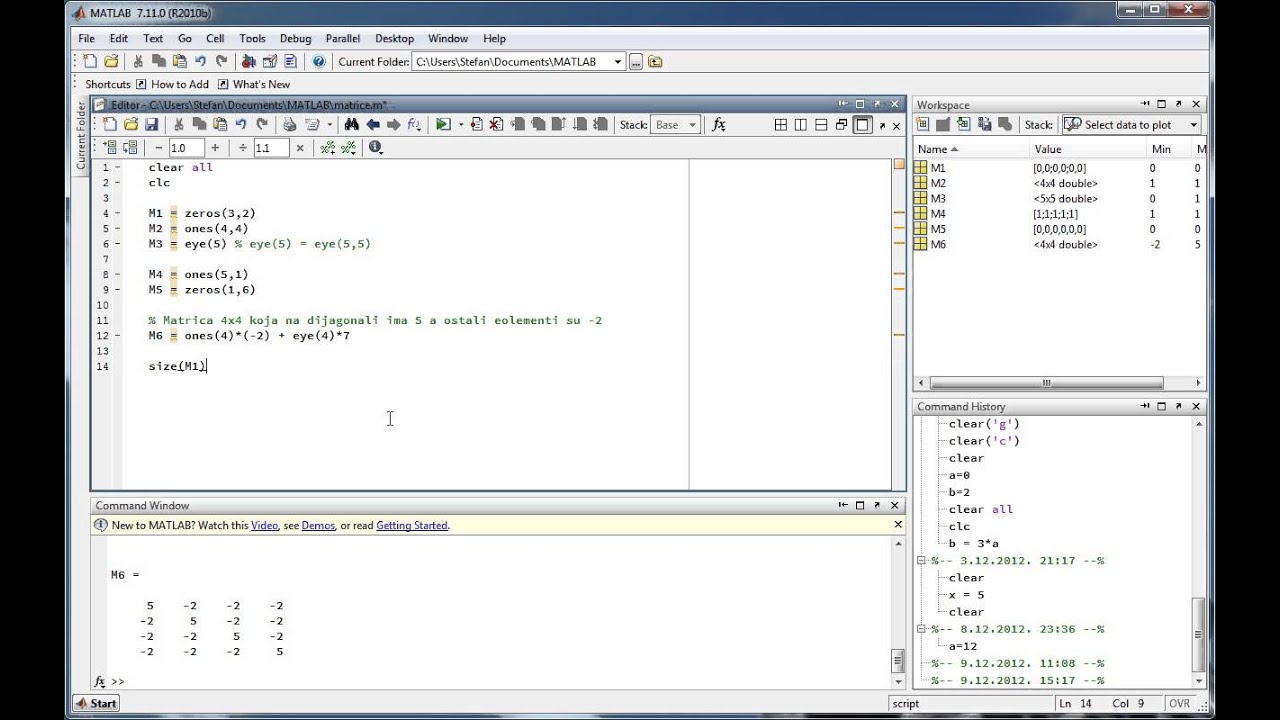Open Profiler icon in main toolbar

pos(290,62)
